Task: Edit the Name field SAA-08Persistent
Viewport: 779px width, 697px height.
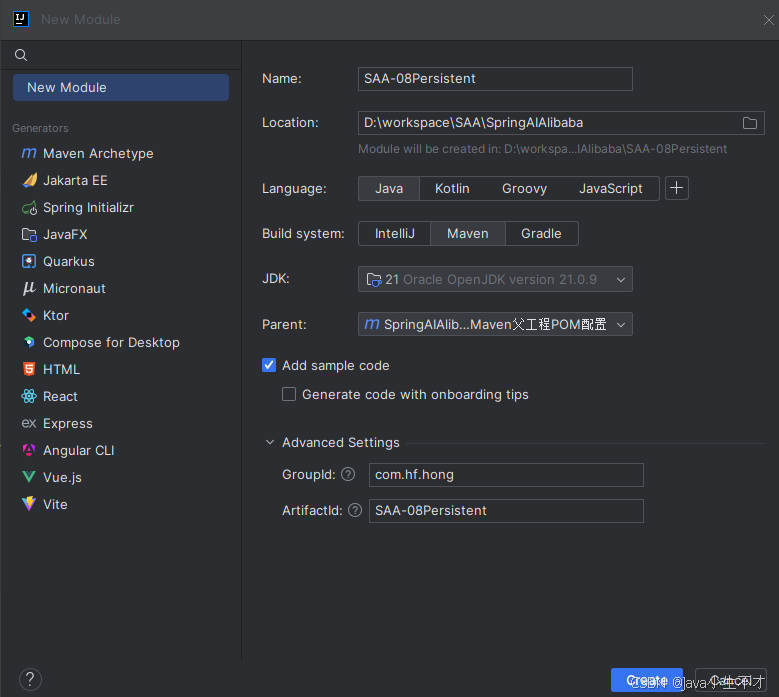Action: pyautogui.click(x=495, y=79)
